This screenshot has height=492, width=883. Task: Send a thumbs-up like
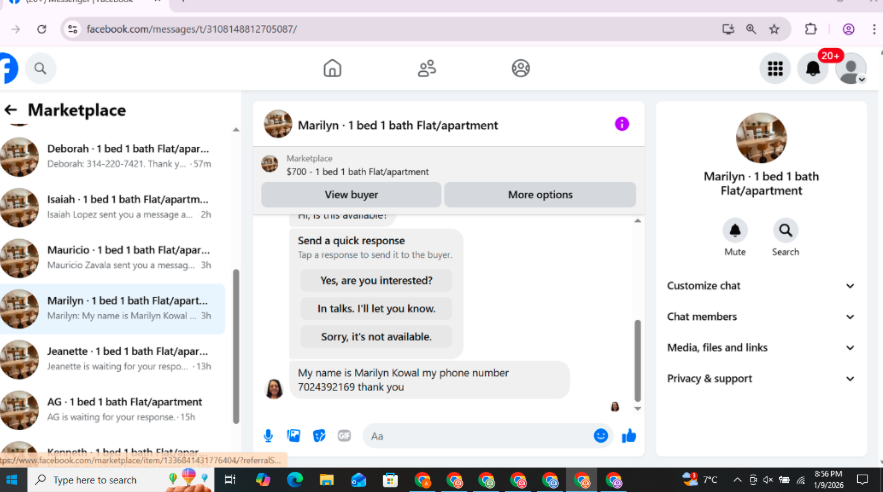click(628, 436)
